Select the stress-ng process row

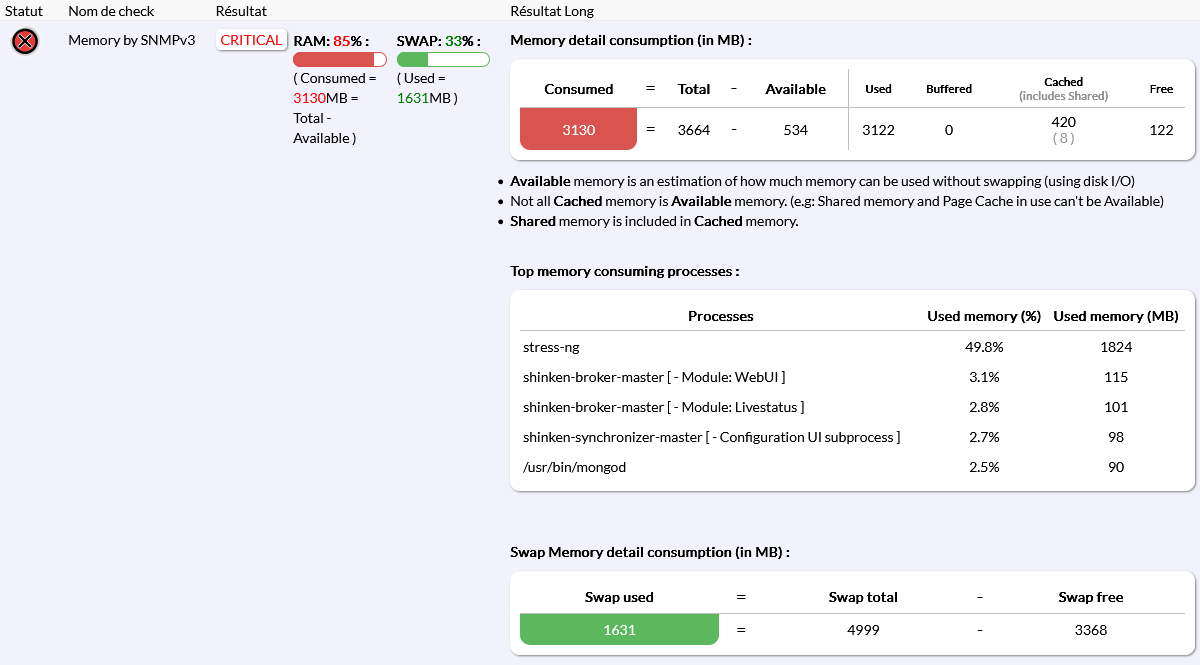point(551,348)
